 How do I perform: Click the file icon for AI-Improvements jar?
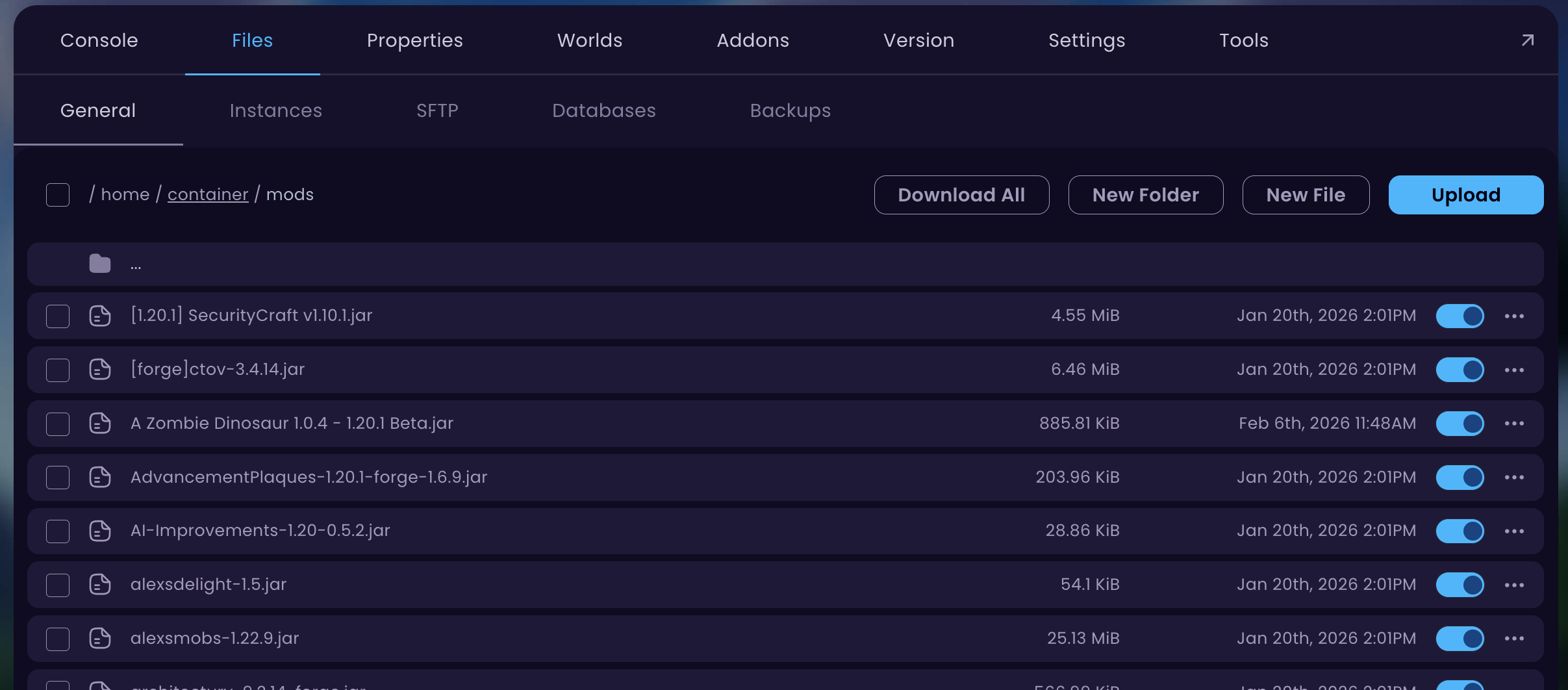point(100,531)
